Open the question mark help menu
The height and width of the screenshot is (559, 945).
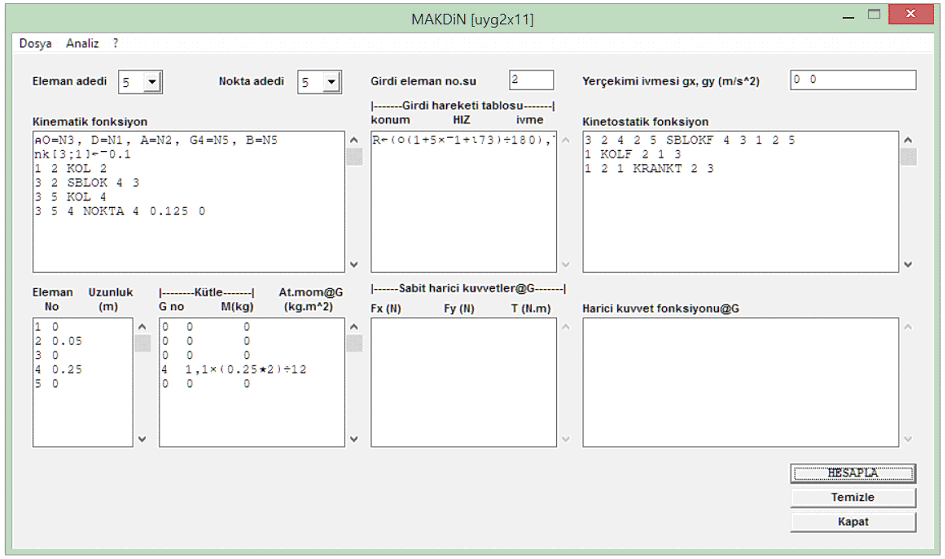[115, 44]
